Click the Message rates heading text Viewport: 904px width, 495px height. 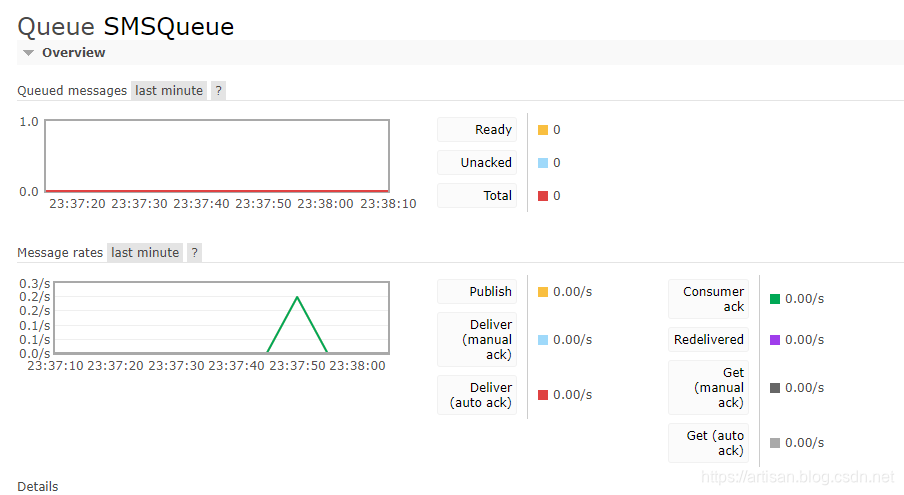pyautogui.click(x=60, y=252)
